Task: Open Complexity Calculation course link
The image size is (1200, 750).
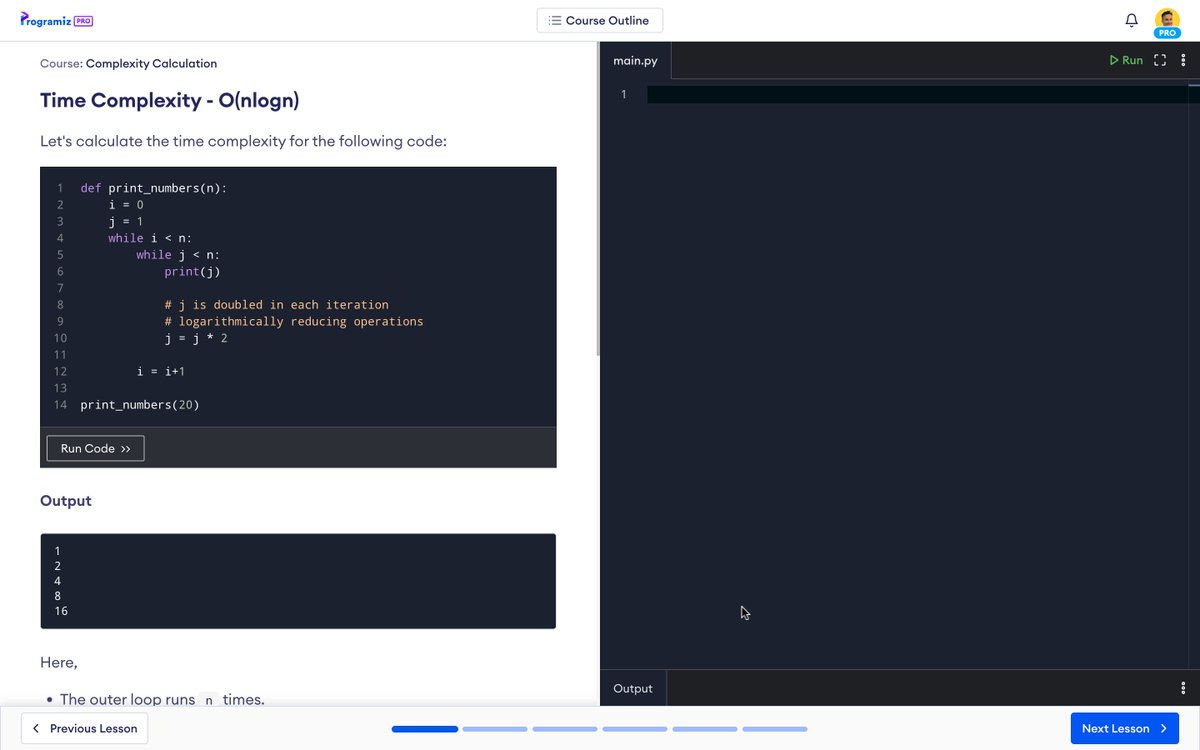Action: point(151,63)
